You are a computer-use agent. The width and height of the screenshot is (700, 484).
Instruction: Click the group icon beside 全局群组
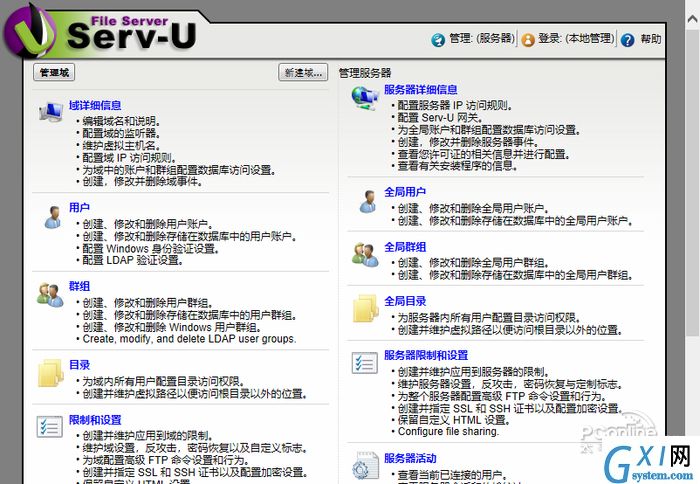click(365, 255)
